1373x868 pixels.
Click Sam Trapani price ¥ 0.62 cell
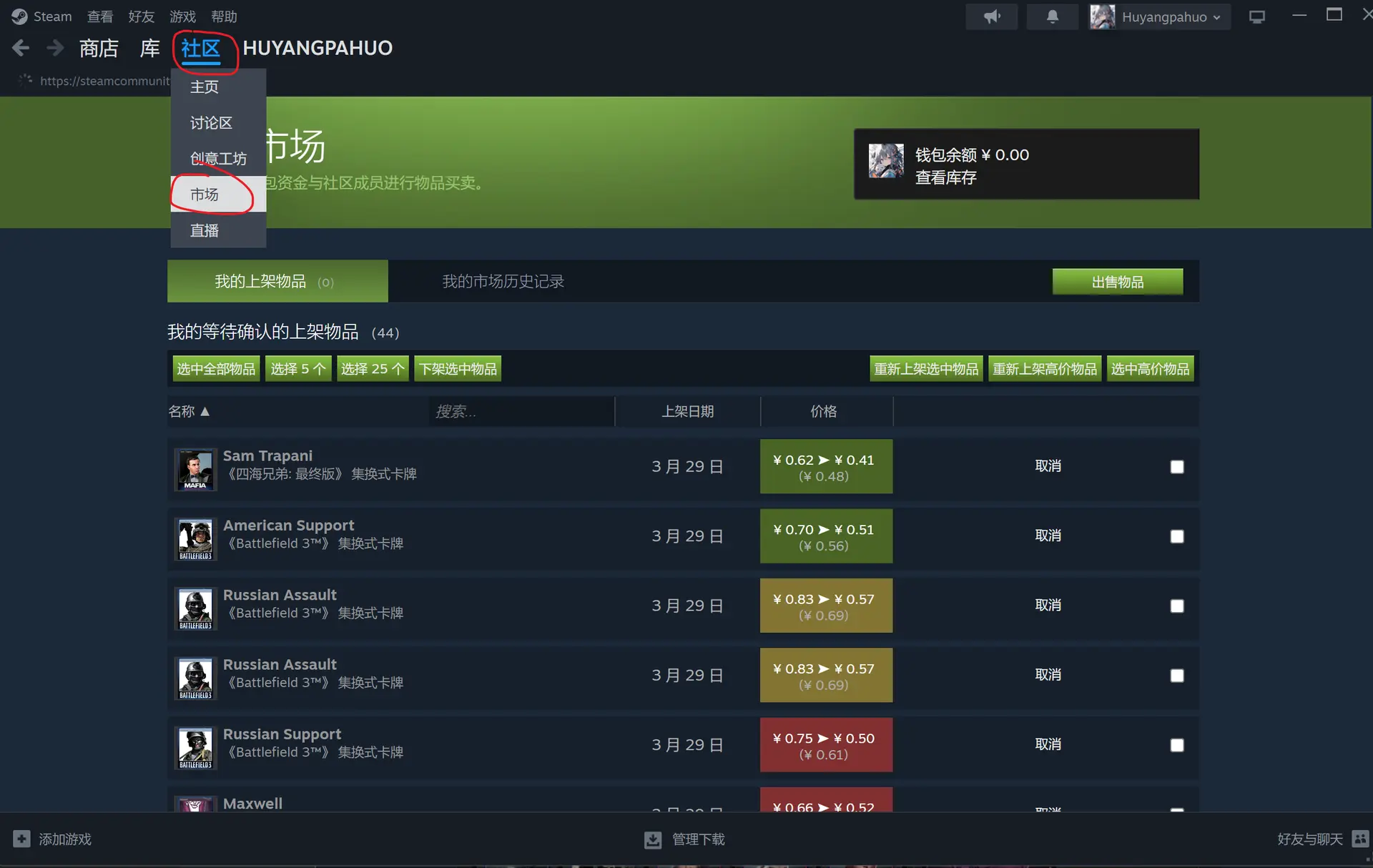(x=826, y=466)
